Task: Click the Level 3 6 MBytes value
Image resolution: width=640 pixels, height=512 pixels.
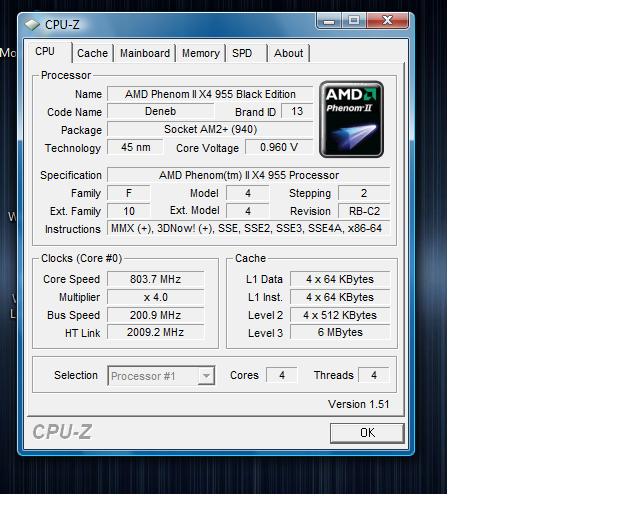Action: (340, 332)
